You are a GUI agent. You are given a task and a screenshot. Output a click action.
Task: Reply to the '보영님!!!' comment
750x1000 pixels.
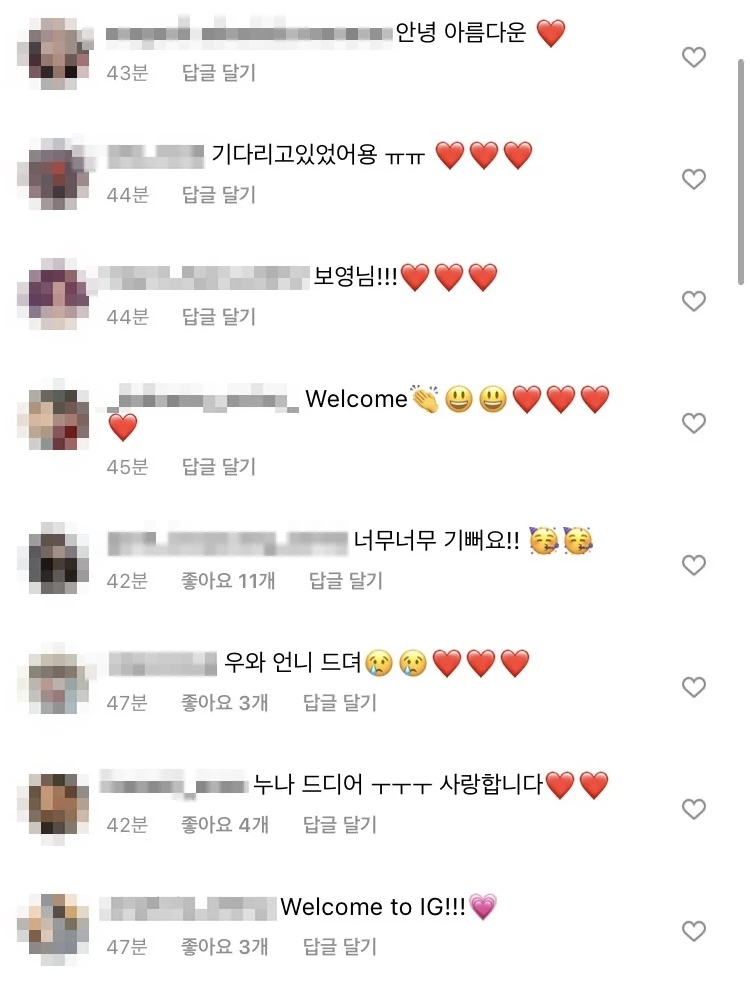click(219, 316)
